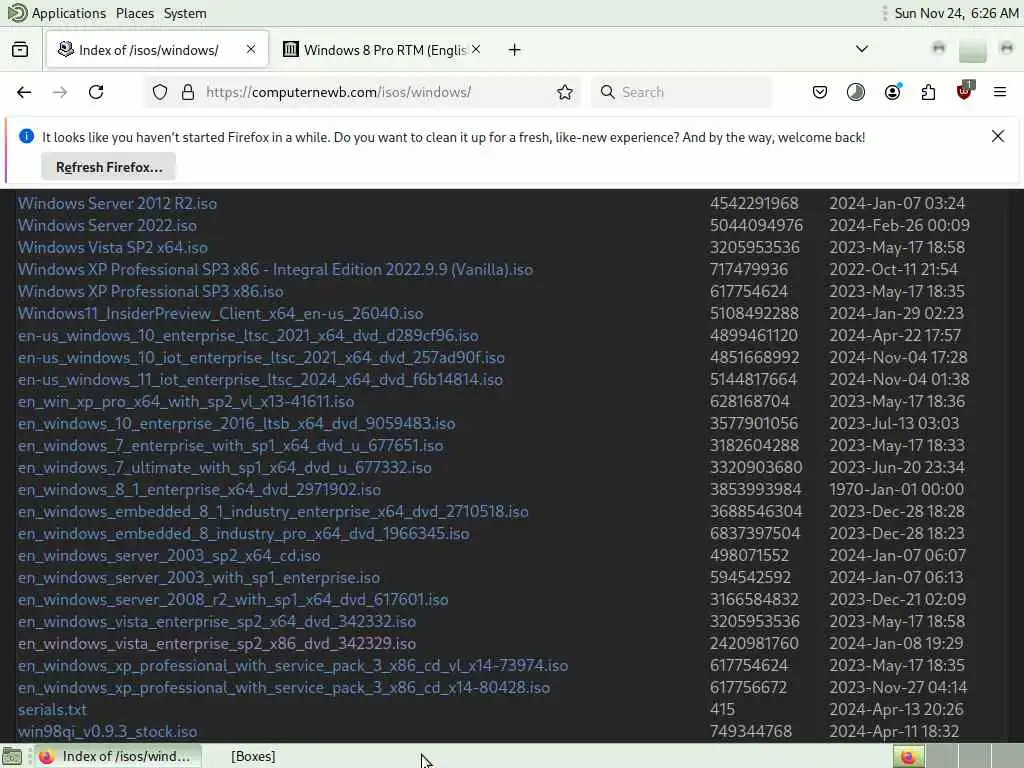1024x768 pixels.
Task: Click the forward navigation arrow
Action: [60, 92]
